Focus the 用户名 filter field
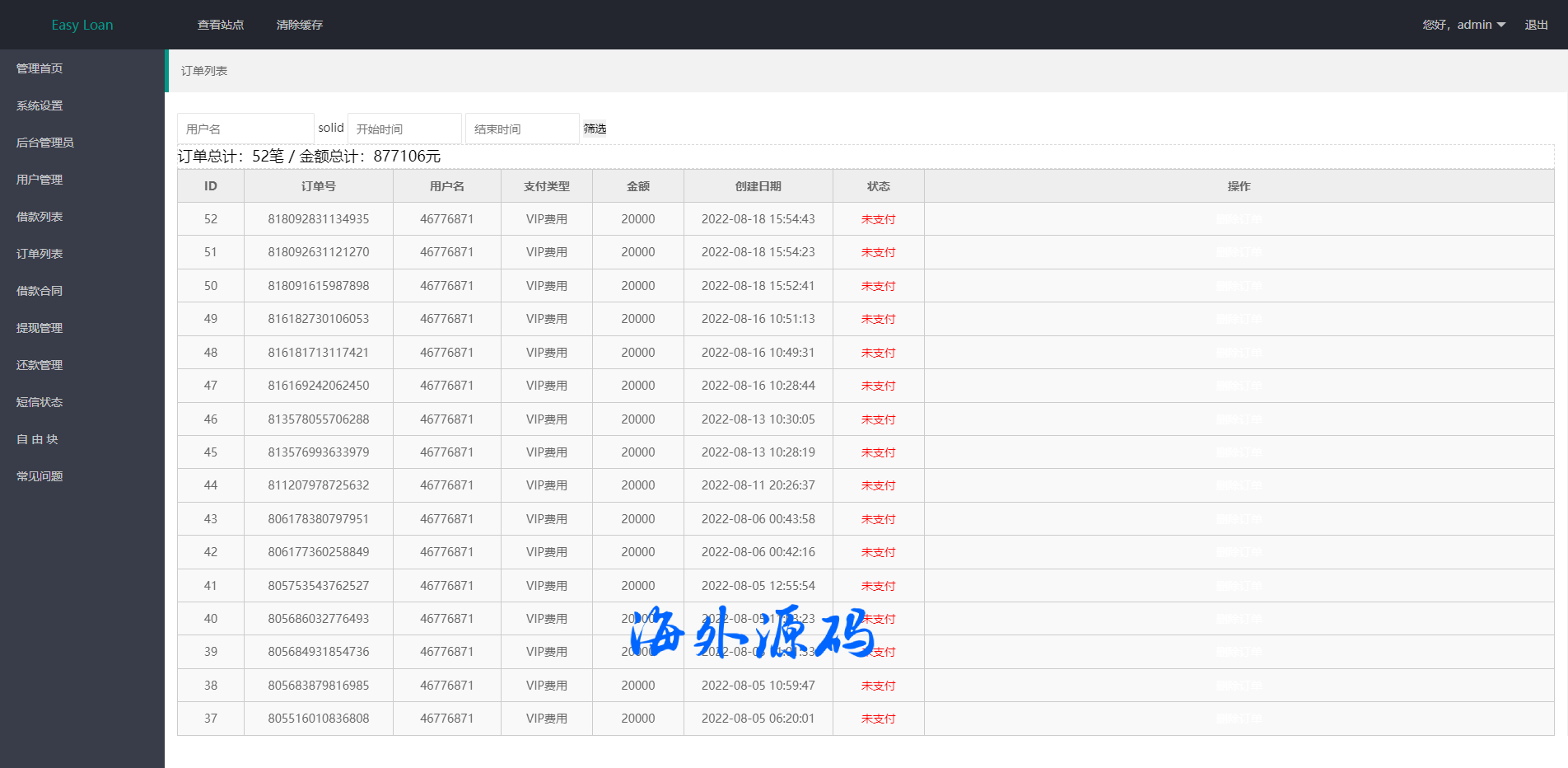The image size is (1568, 768). coord(245,129)
